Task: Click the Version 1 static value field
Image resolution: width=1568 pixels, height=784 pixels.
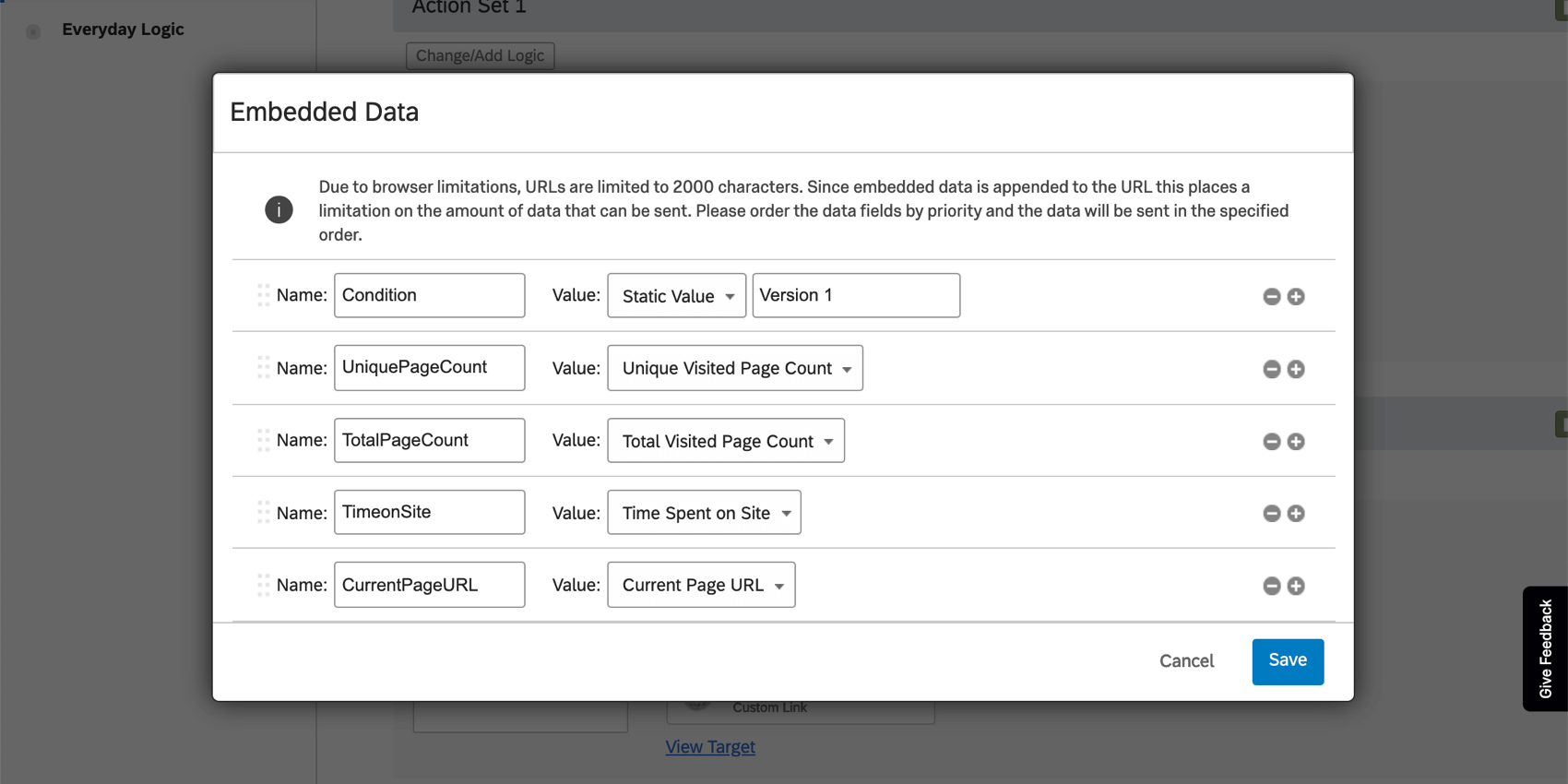Action: coord(855,295)
